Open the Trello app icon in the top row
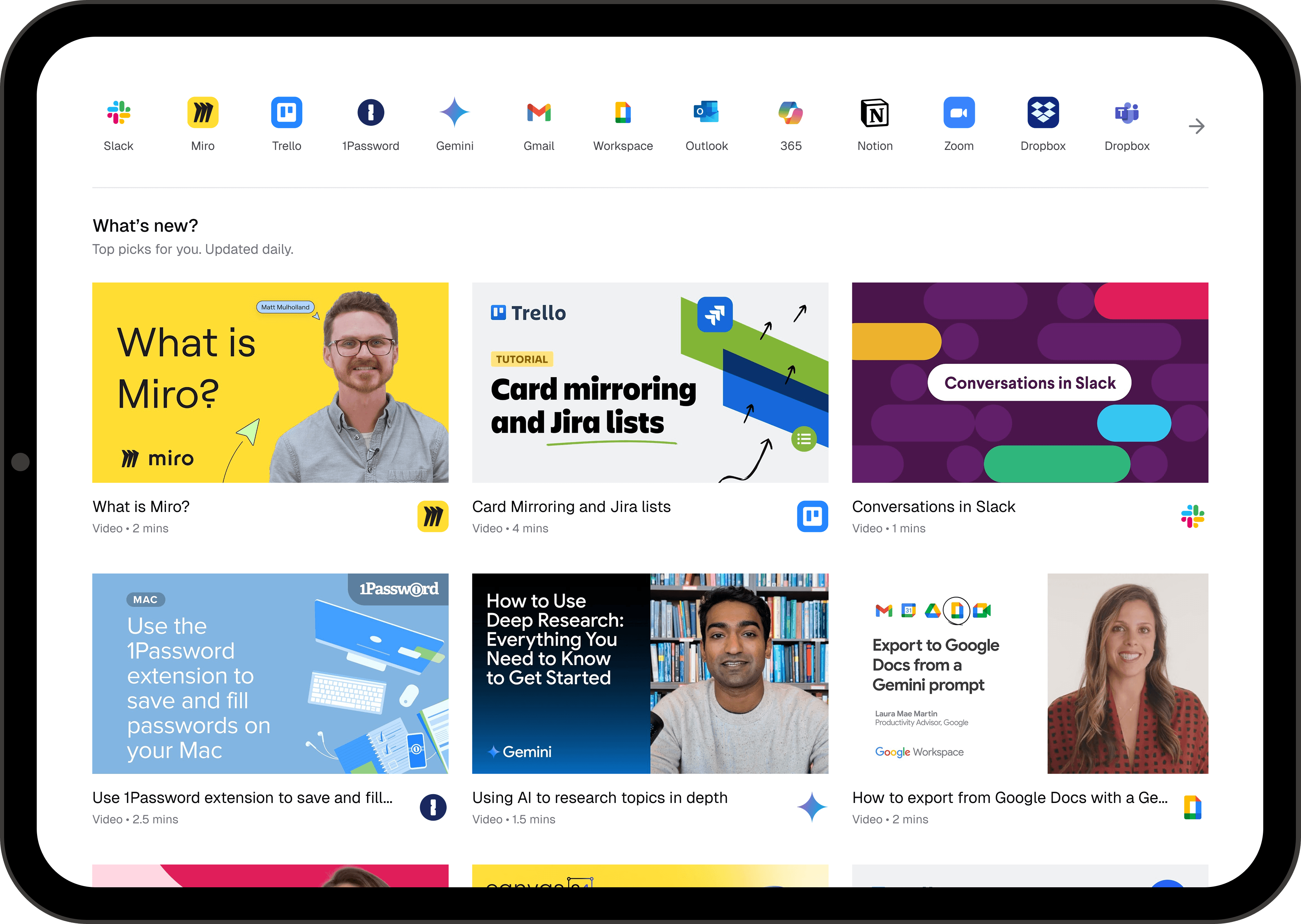The height and width of the screenshot is (924, 1301). click(x=286, y=112)
